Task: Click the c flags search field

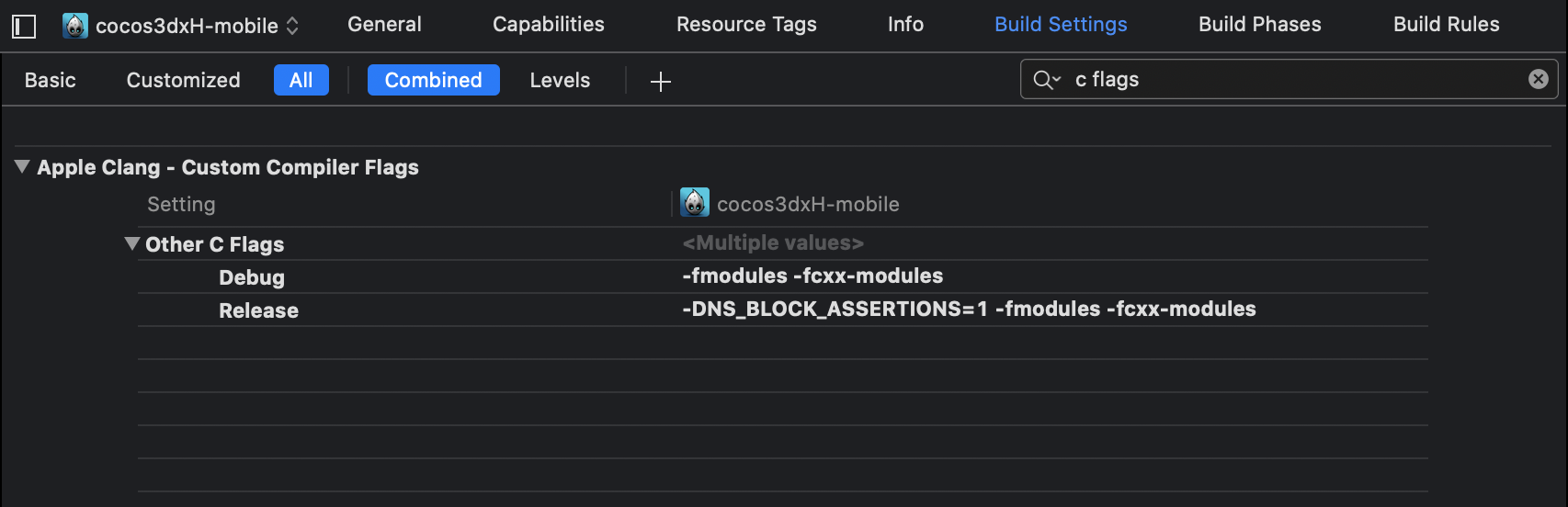Action: [x=1287, y=80]
